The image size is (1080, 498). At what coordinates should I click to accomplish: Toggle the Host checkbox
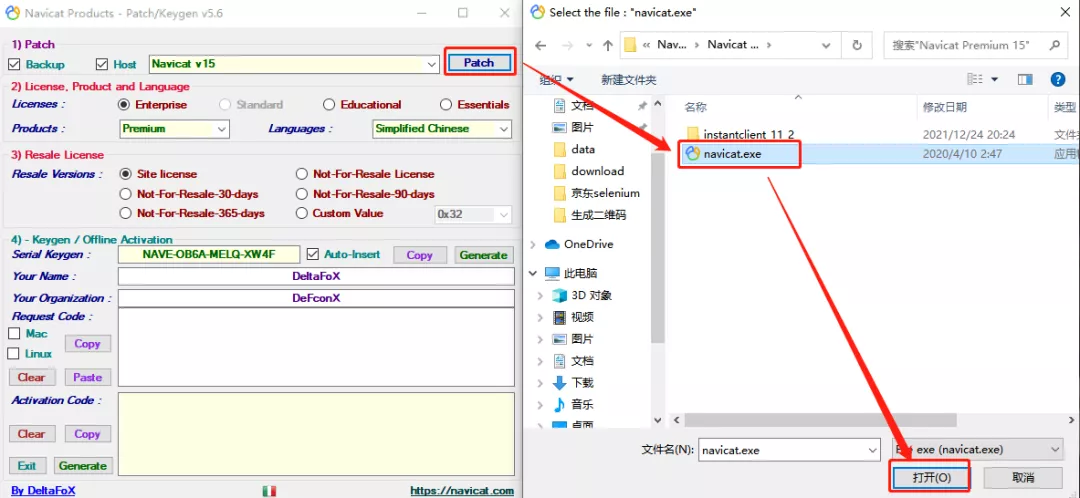(x=102, y=64)
